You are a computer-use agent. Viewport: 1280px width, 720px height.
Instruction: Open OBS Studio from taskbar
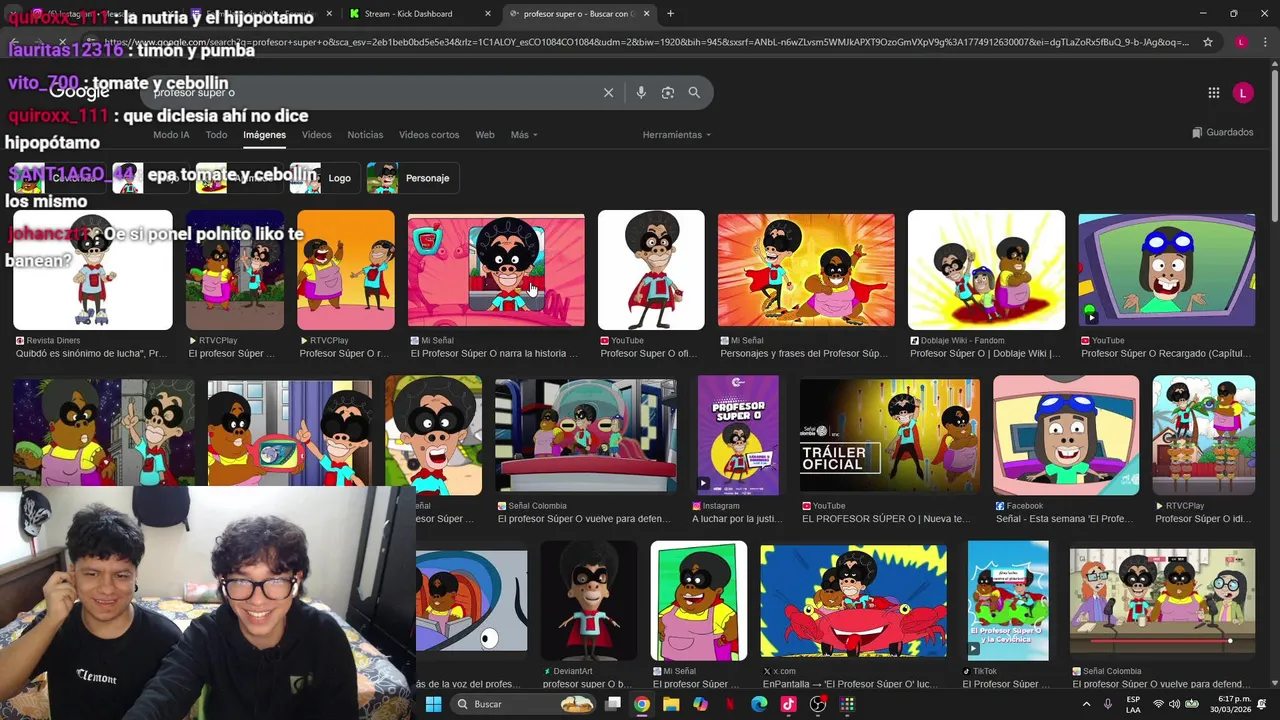(818, 704)
